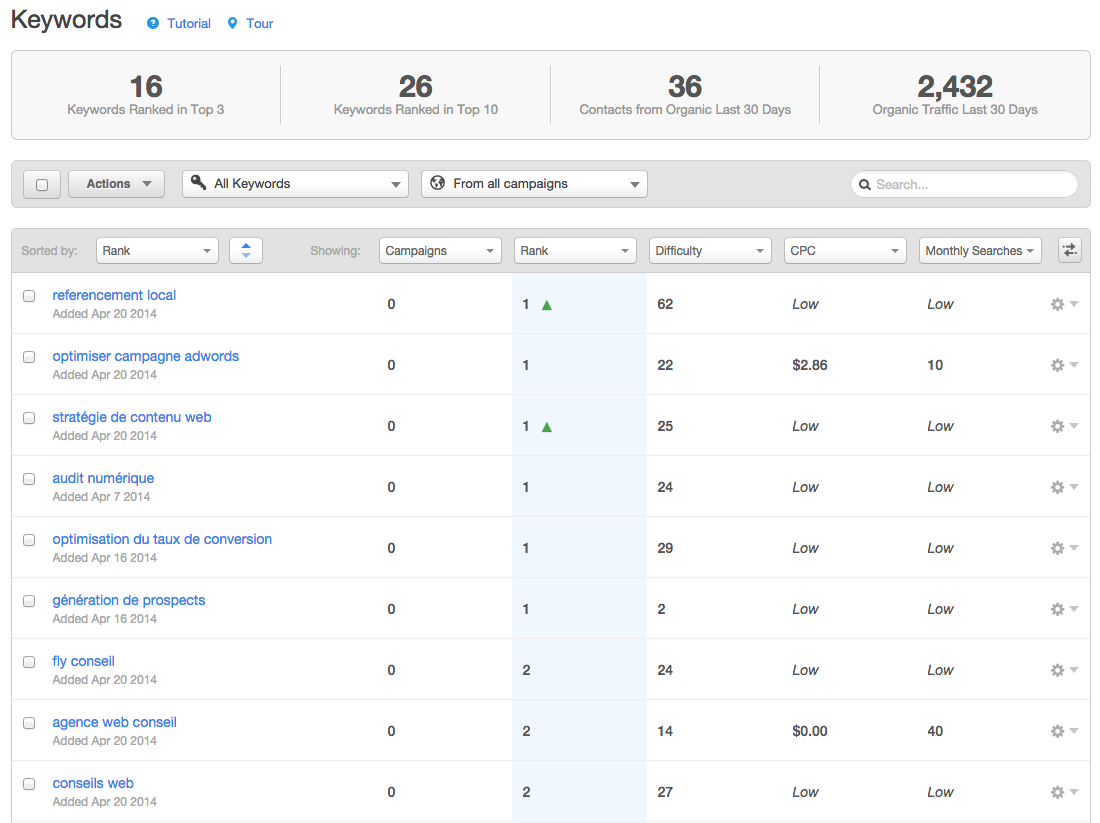This screenshot has height=823, width=1100.
Task: Check the select-all keywords checkbox
Action: click(42, 184)
